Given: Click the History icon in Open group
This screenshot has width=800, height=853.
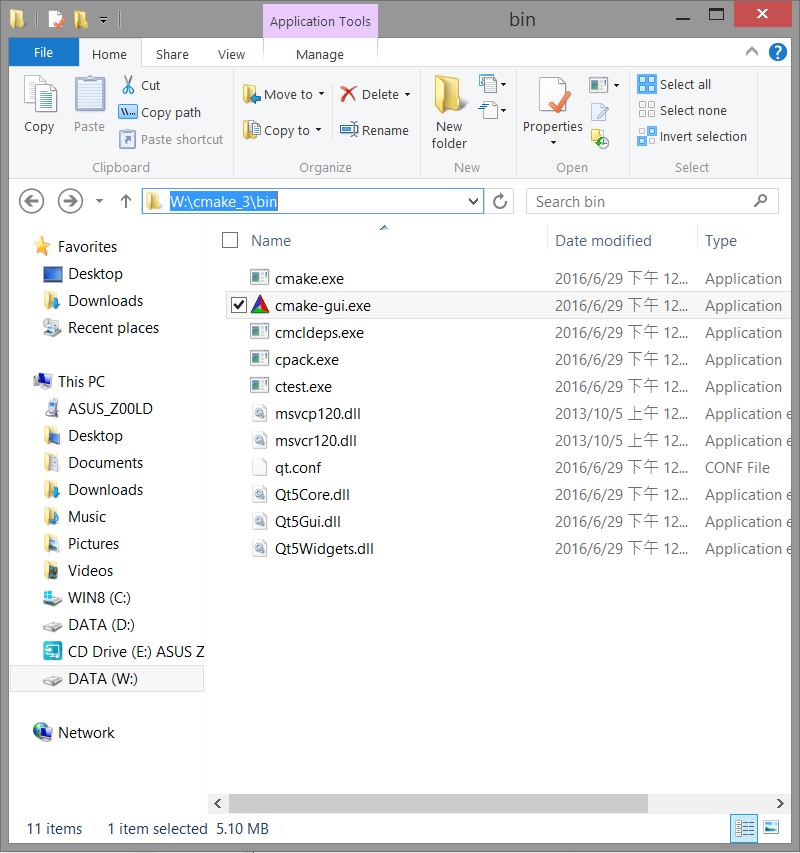Looking at the screenshot, I should 599,139.
